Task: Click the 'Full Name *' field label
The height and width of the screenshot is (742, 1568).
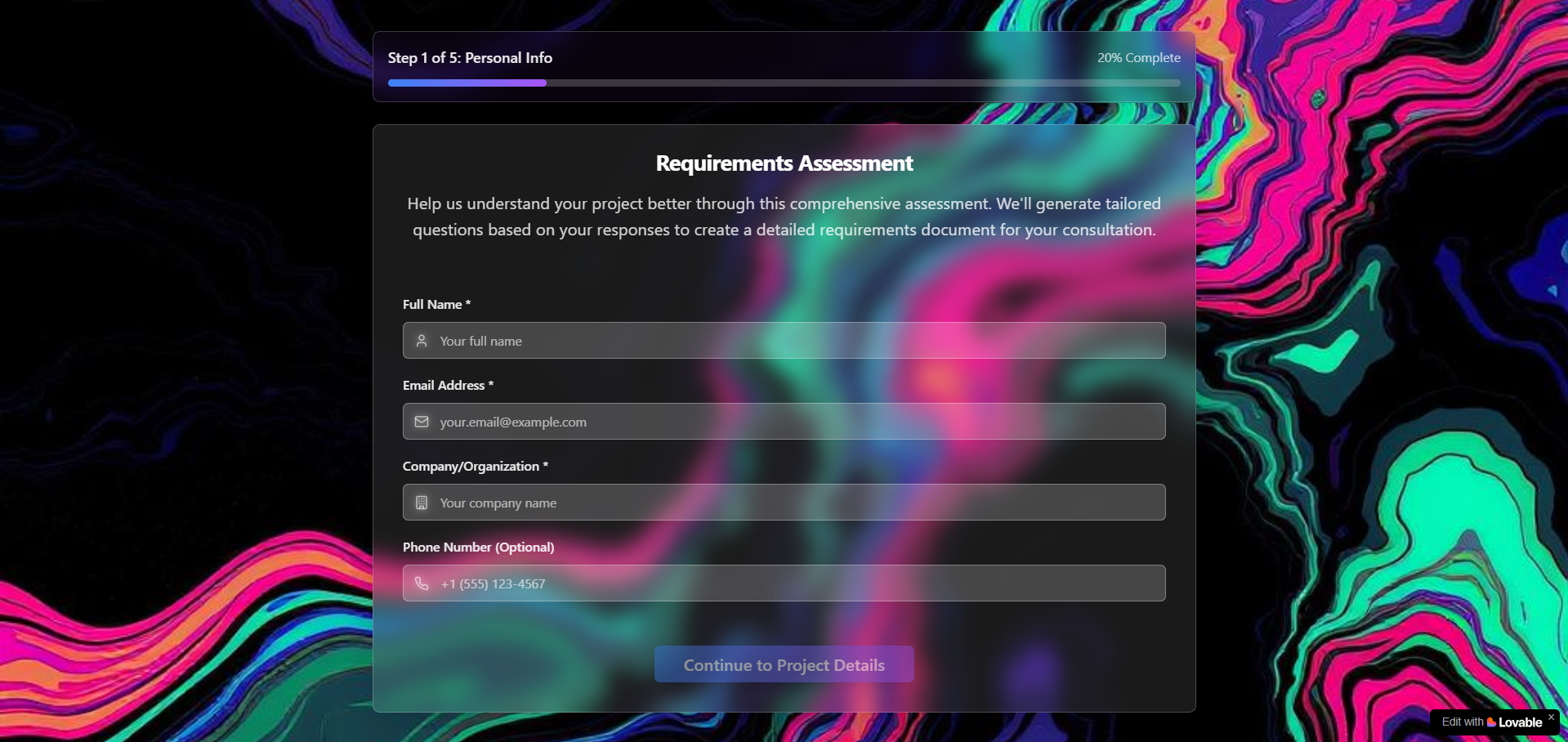Action: (436, 305)
